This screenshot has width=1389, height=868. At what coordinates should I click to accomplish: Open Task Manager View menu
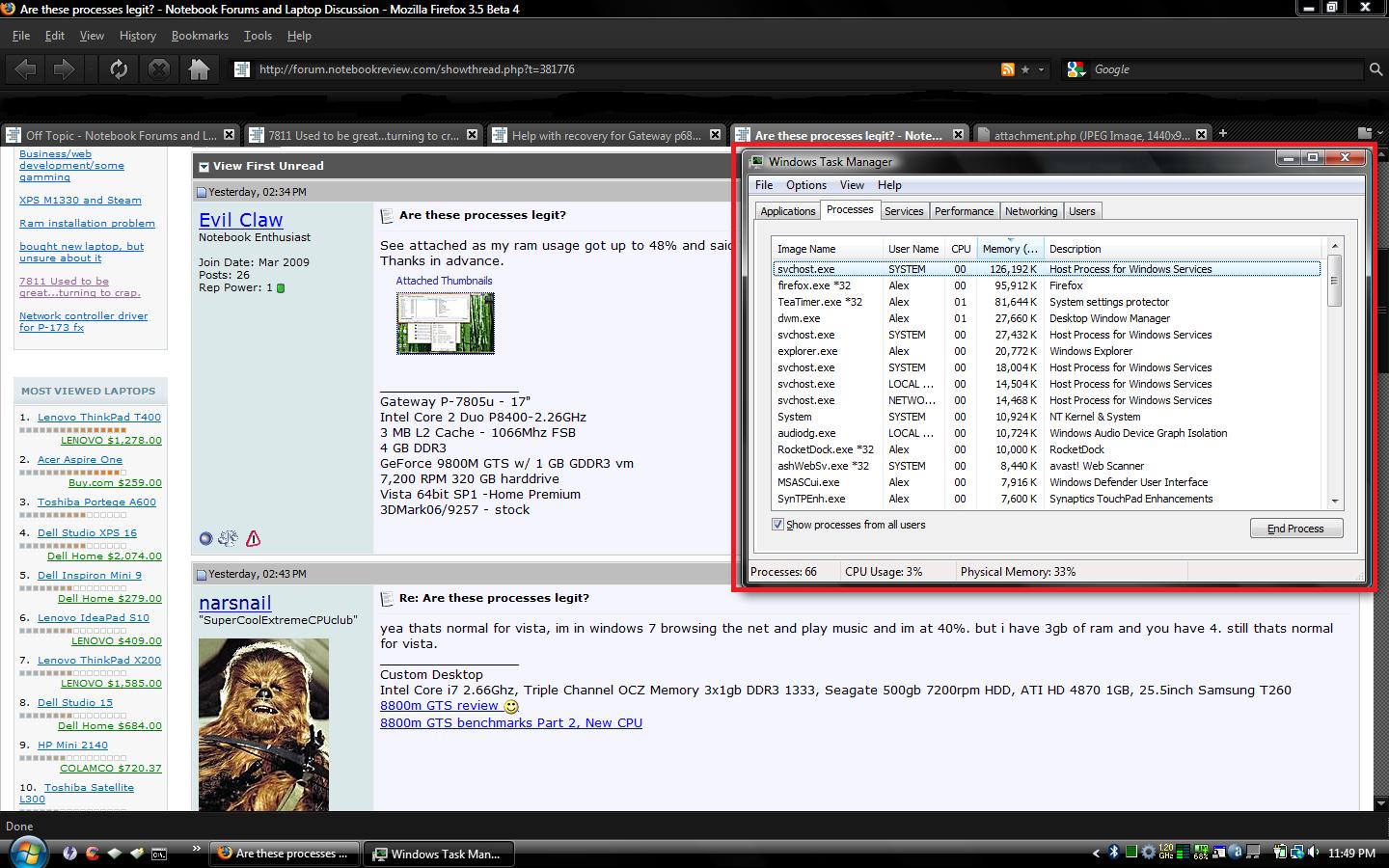tap(852, 185)
